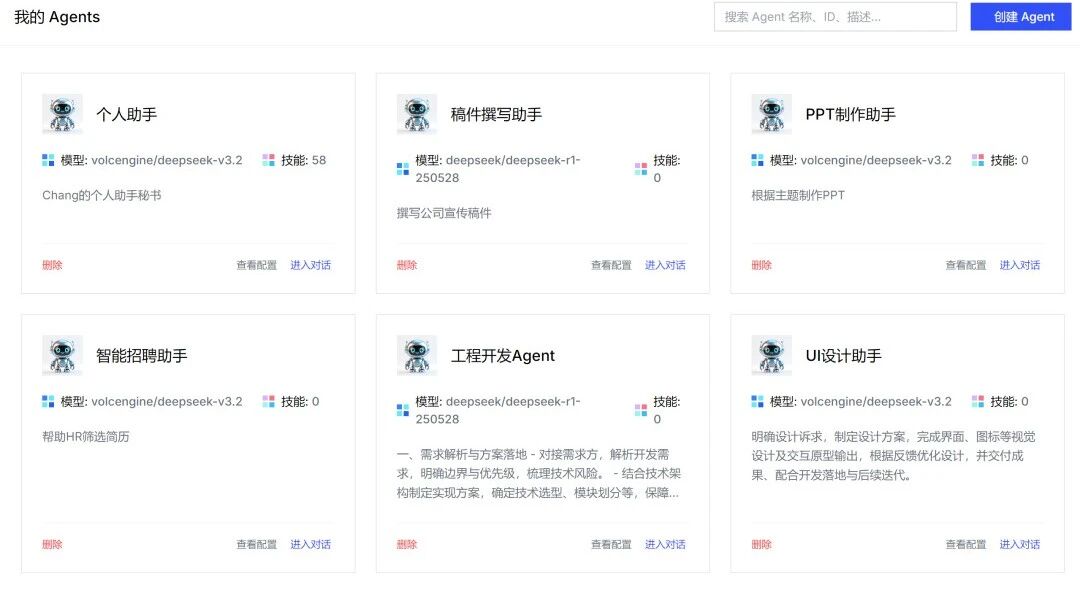Focus the 搜索 Agent search field
Screen dimensions: 1080x590
[834, 17]
